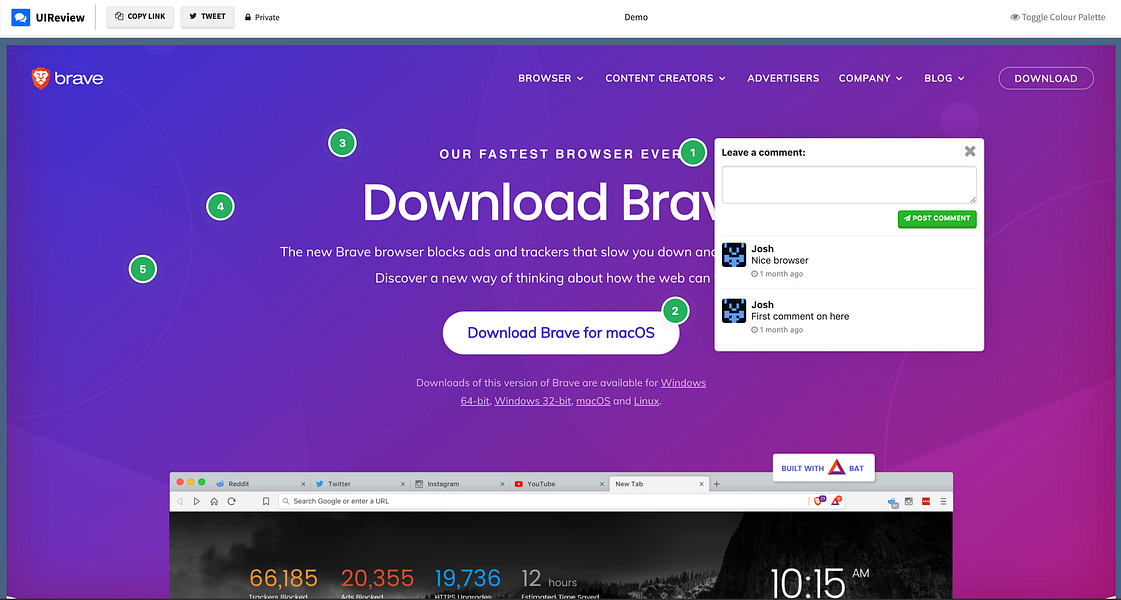Toggle the Colour Palette view
This screenshot has height=600, width=1121.
coord(1060,17)
